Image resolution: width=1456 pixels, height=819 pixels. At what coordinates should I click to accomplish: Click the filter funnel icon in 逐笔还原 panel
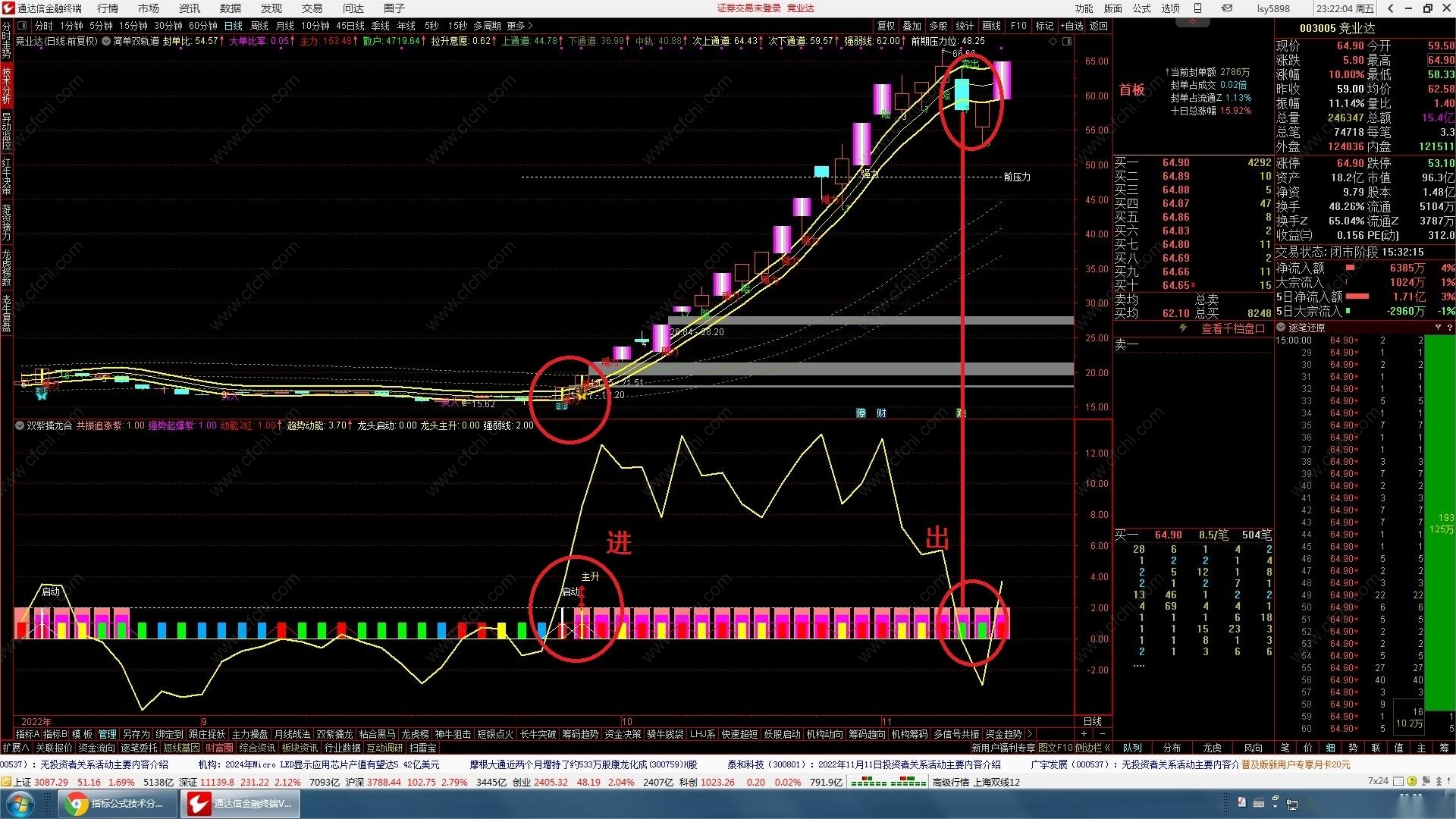click(1438, 328)
